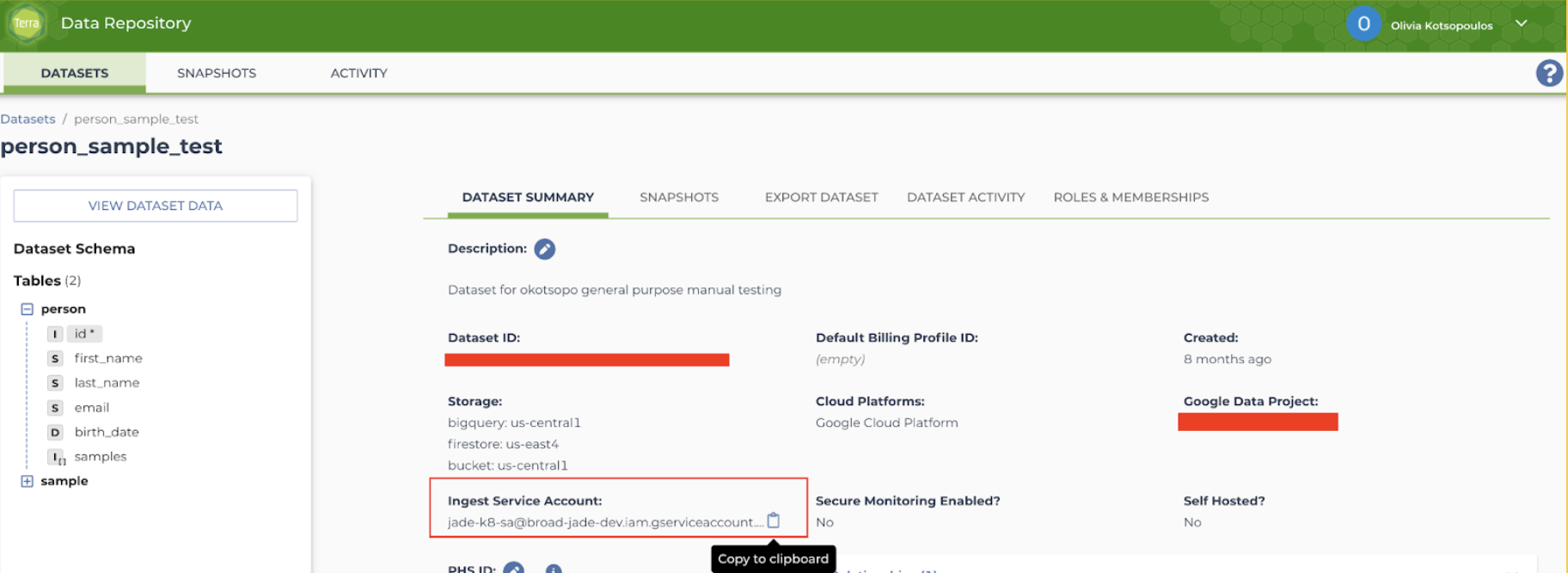Viewport: 1568px width, 573px height.
Task: Open the Activity top tab
Action: point(358,73)
